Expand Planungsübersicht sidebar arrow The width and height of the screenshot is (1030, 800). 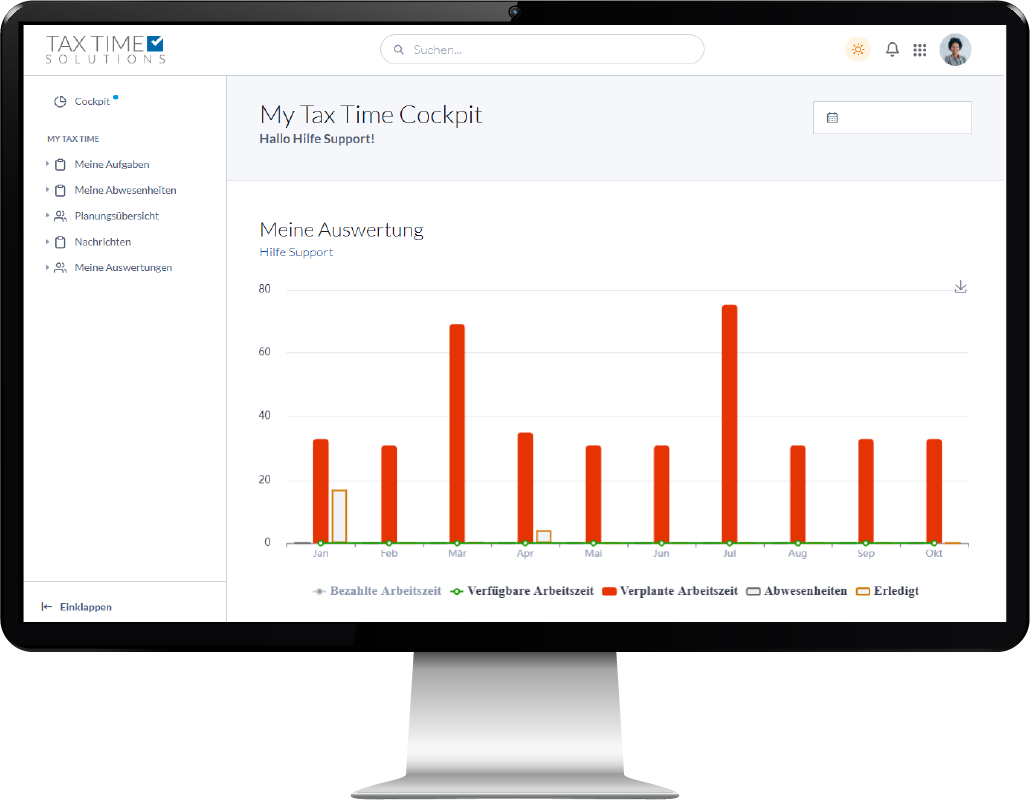tap(47, 216)
